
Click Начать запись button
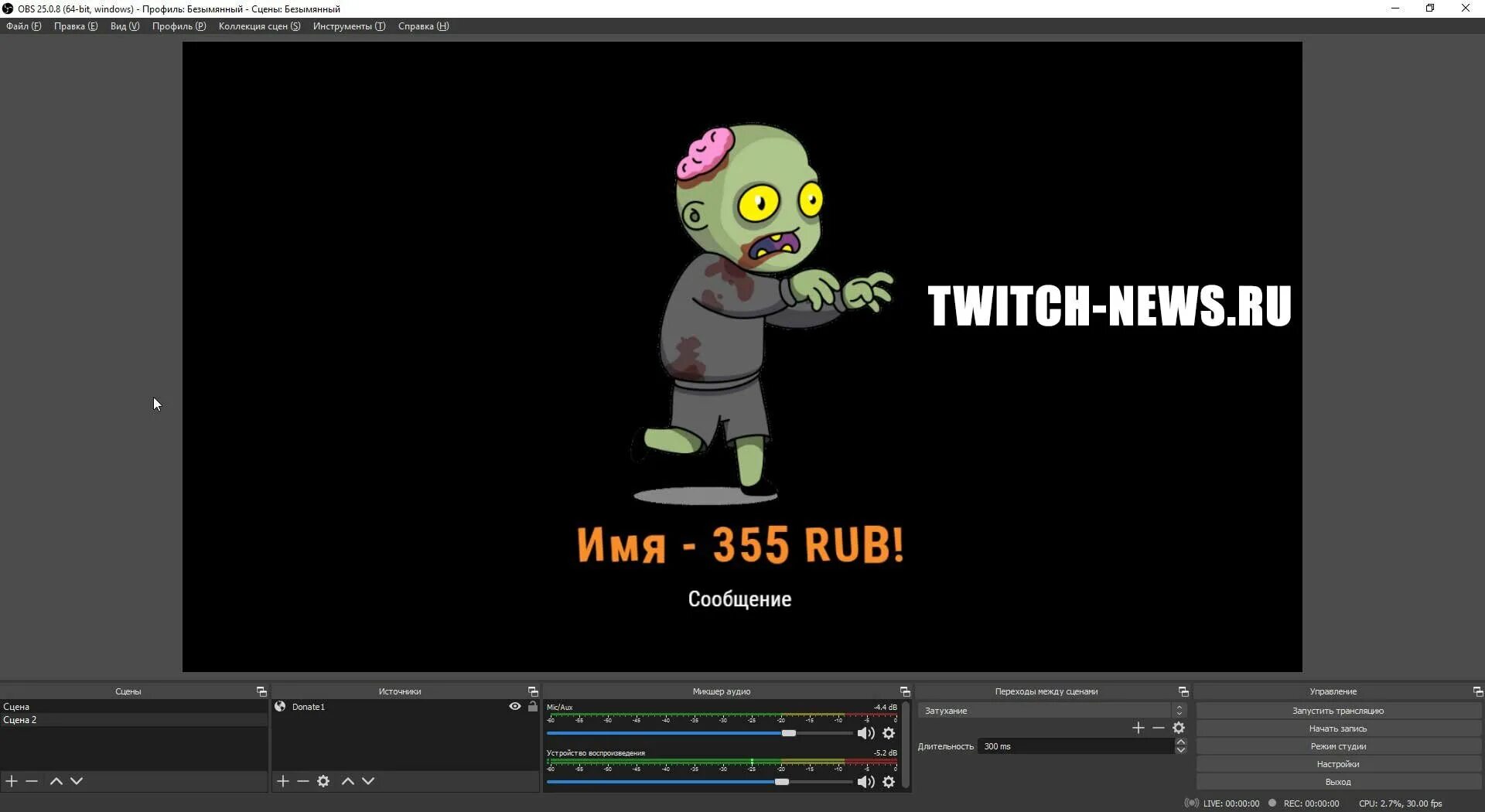tap(1338, 728)
